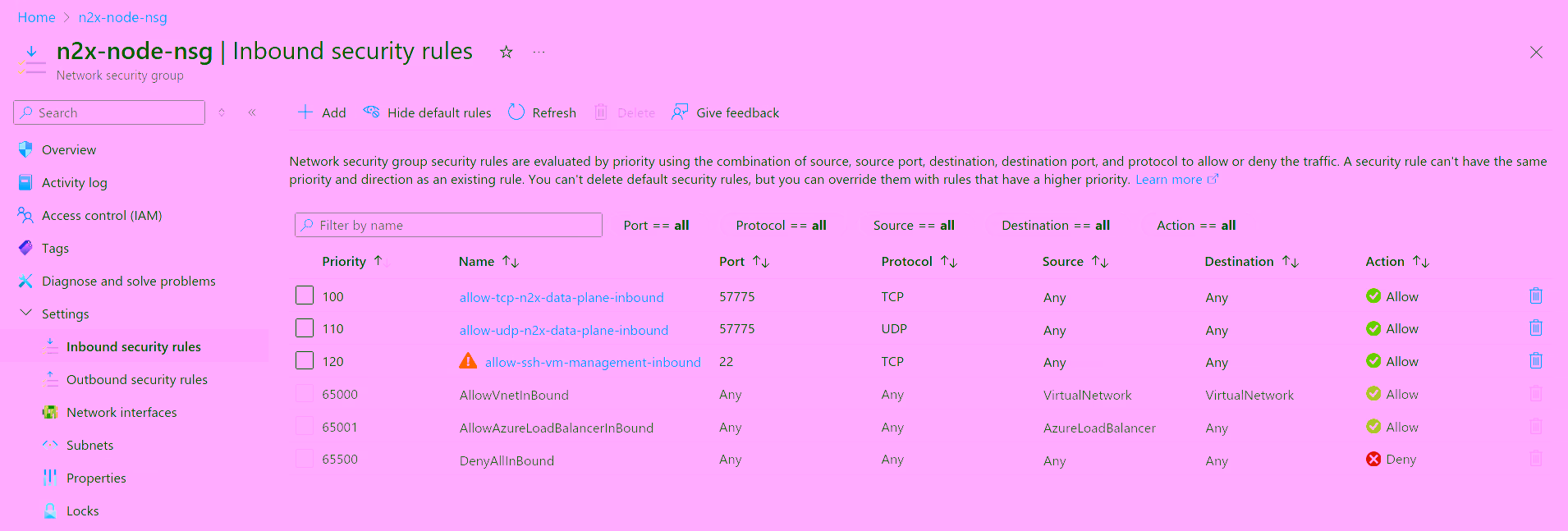Open the more options ellipsis

[539, 52]
